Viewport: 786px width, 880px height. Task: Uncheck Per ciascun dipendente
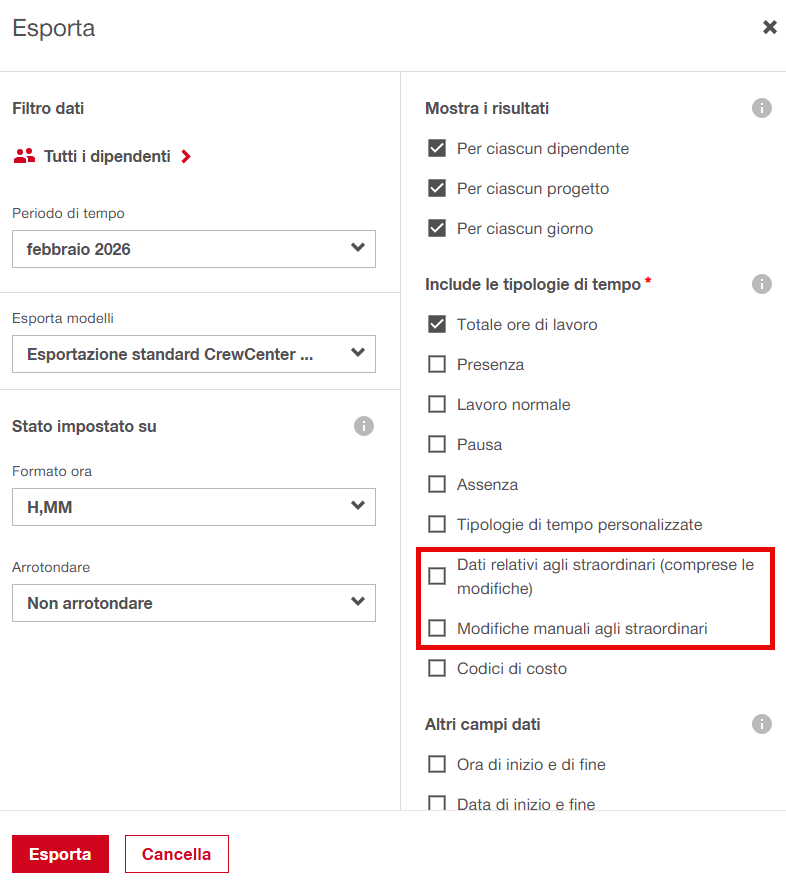pos(437,148)
